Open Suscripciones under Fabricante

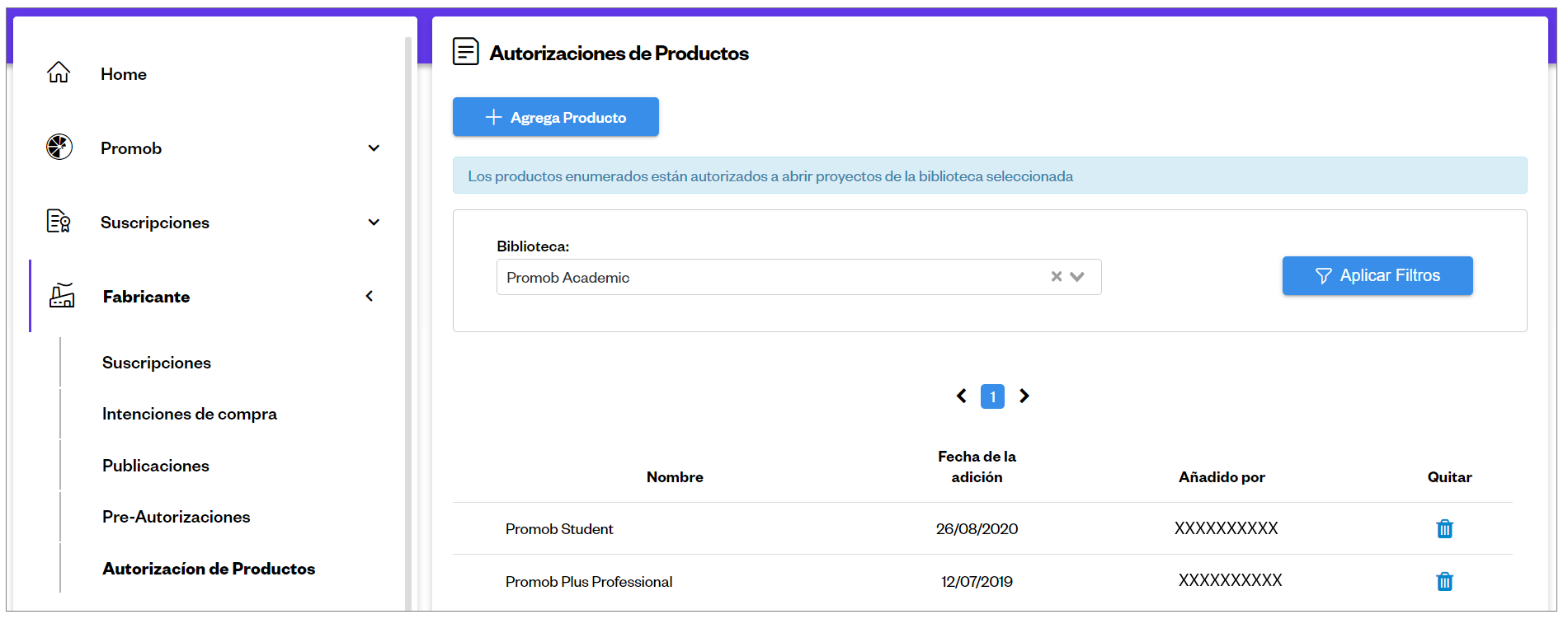[157, 363]
